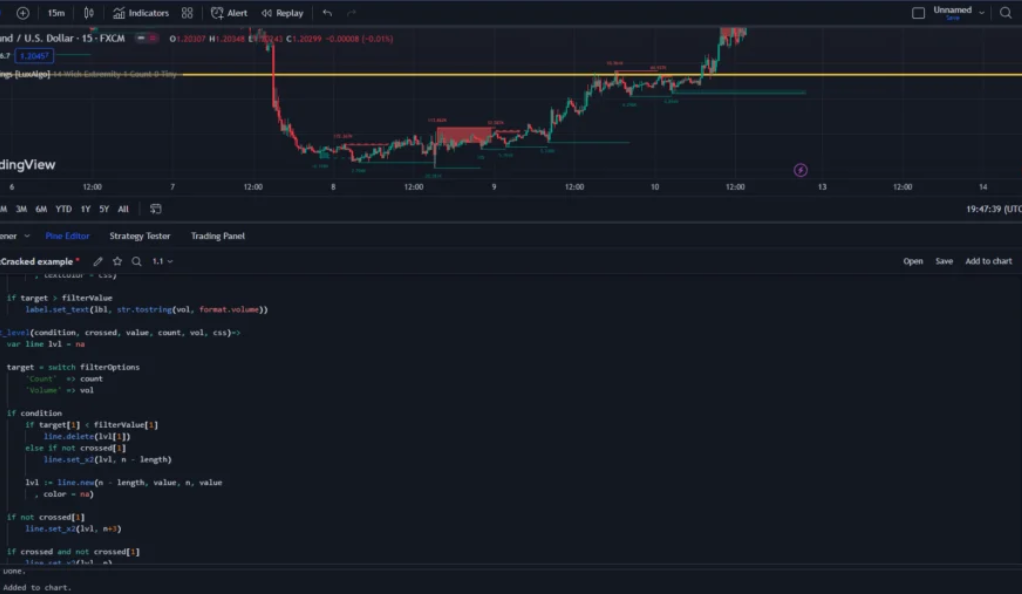The height and width of the screenshot is (594, 1022).
Task: Open the indicator templates grid icon
Action: (x=187, y=13)
